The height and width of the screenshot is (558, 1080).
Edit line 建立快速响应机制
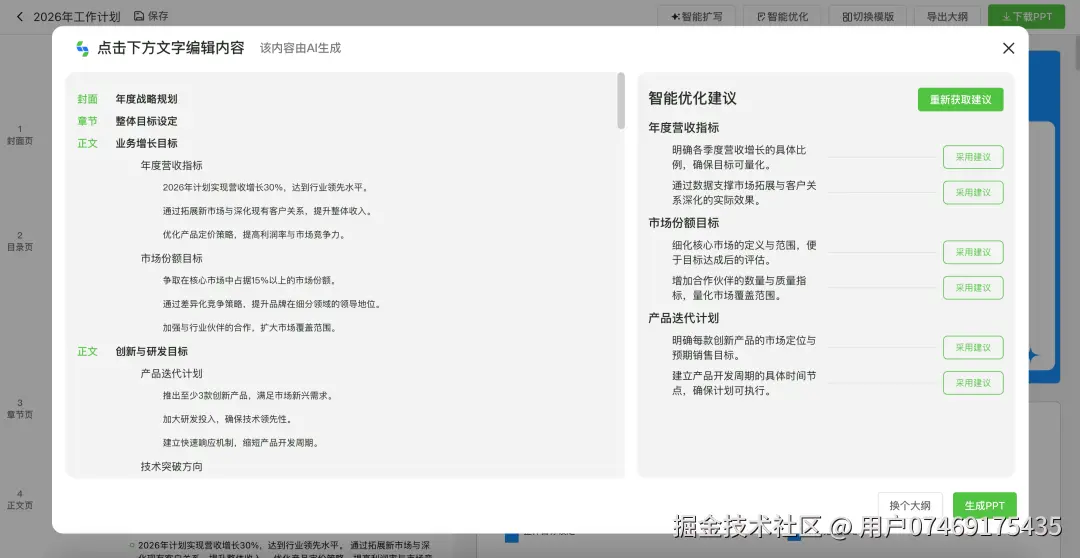[x=240, y=442]
